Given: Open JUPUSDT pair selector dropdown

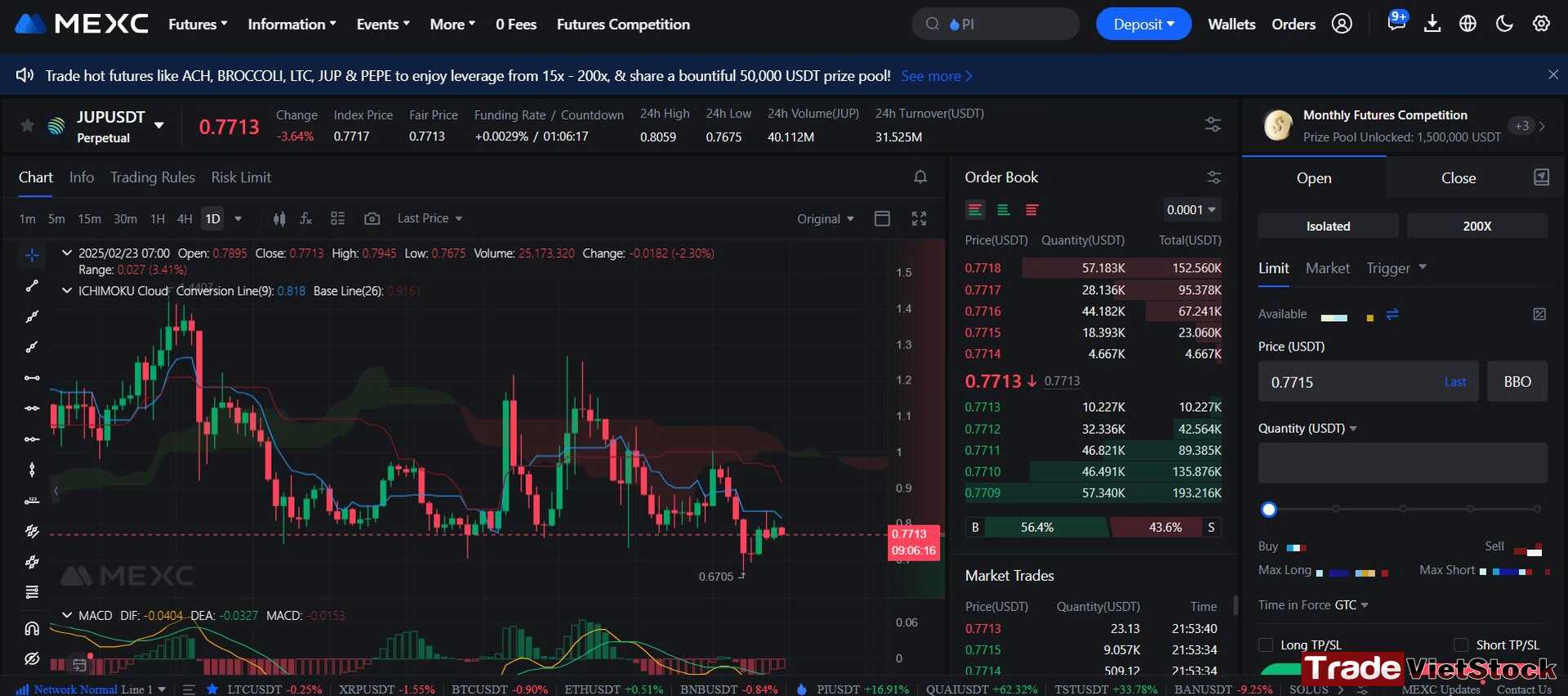Looking at the screenshot, I should coord(159,125).
